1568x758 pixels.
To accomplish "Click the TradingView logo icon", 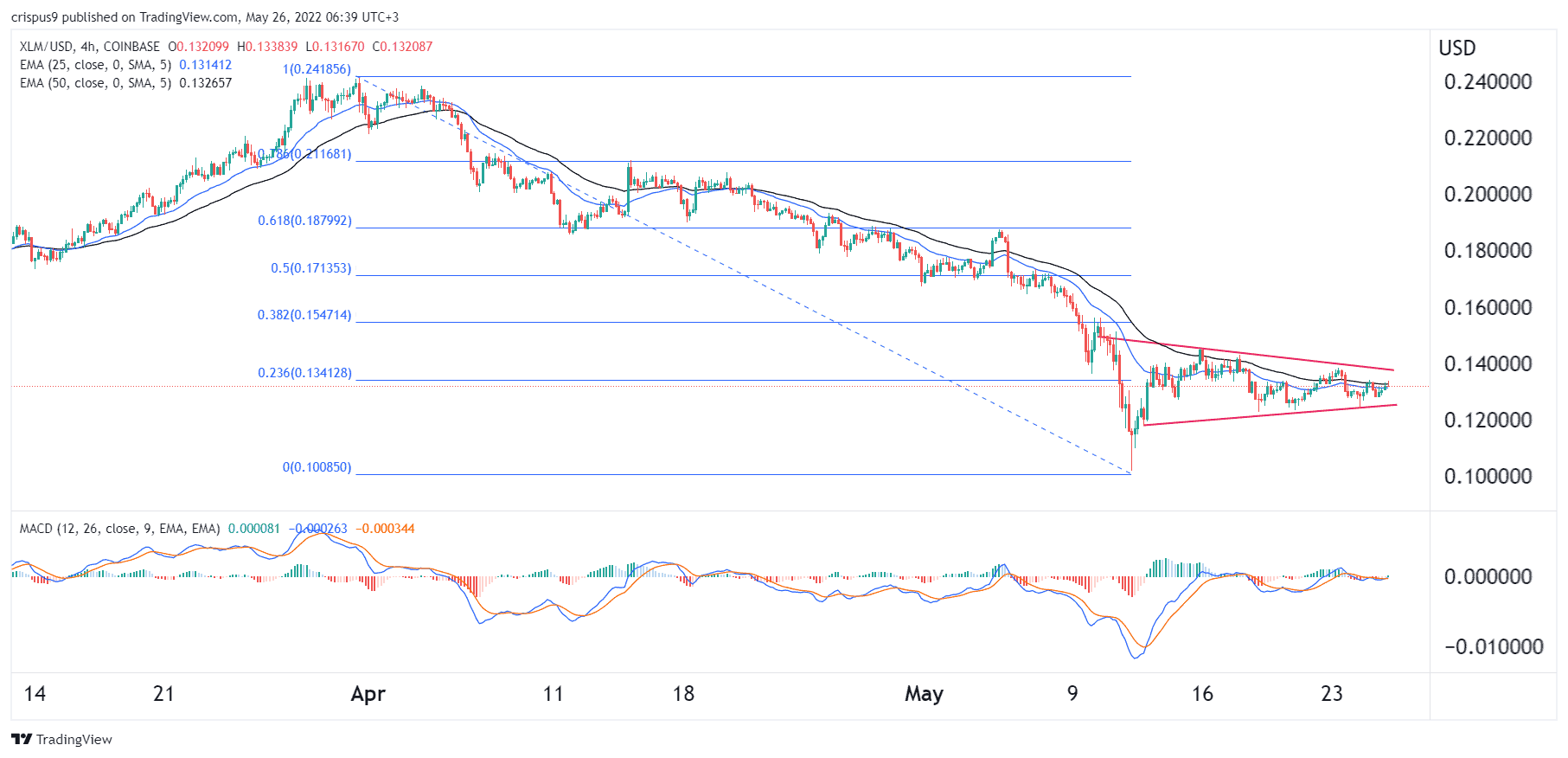I will 22,739.
